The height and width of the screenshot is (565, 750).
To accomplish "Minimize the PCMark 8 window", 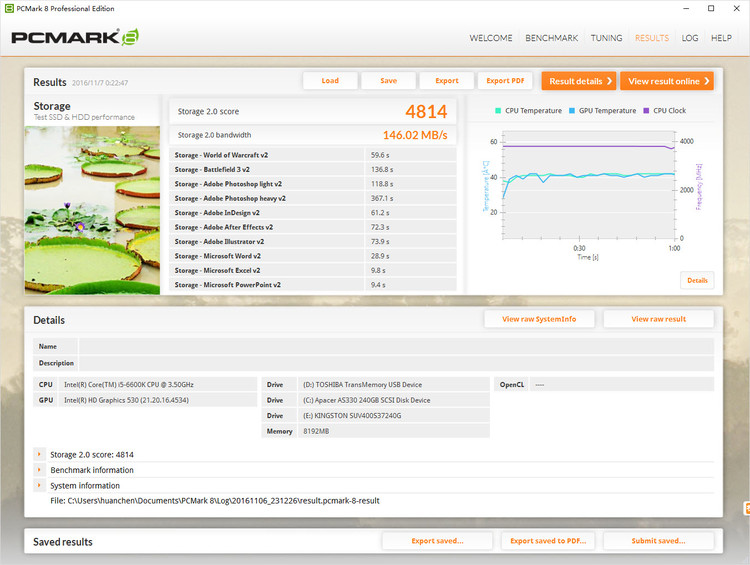I will coord(686,8).
